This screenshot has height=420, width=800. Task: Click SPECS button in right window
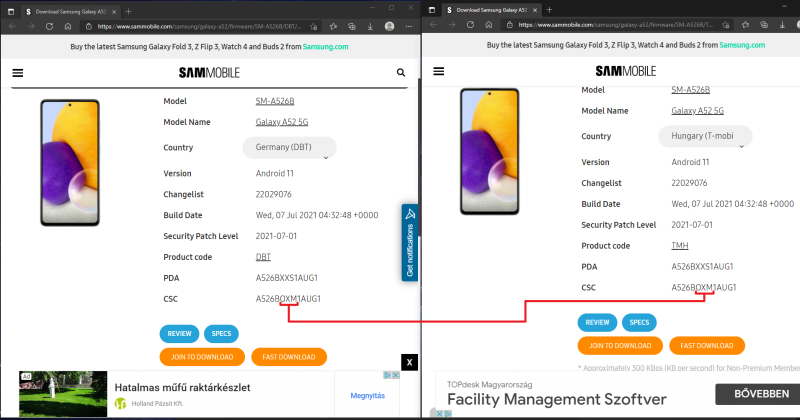[x=639, y=323]
